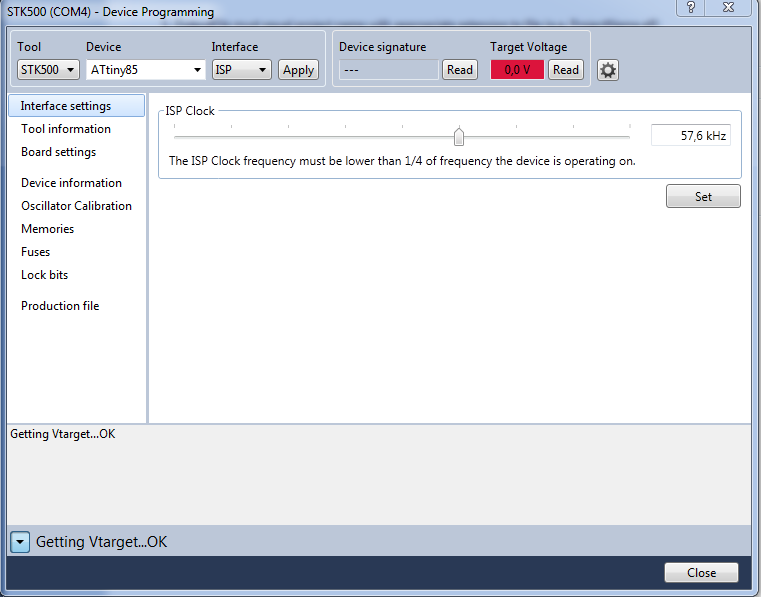Open the Interface dropdown showing ISP

241,70
